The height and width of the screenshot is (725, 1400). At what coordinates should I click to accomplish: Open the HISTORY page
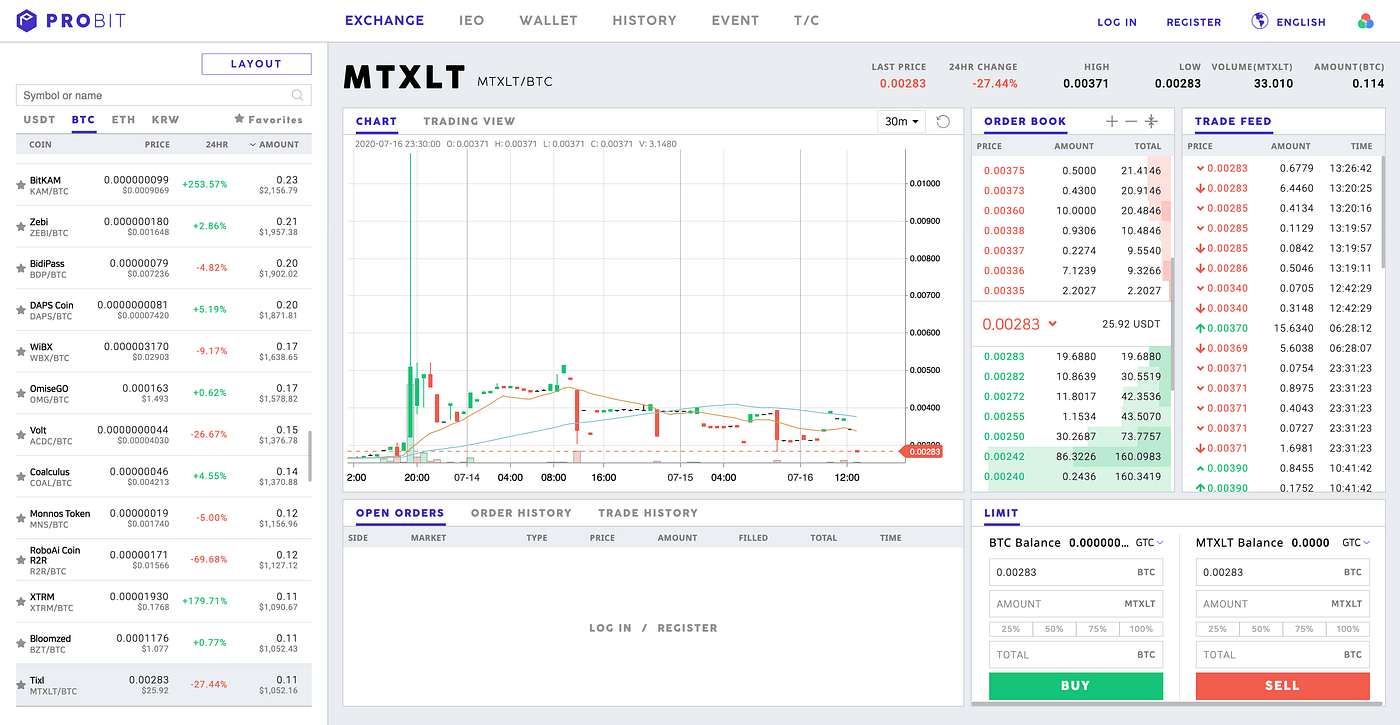645,20
